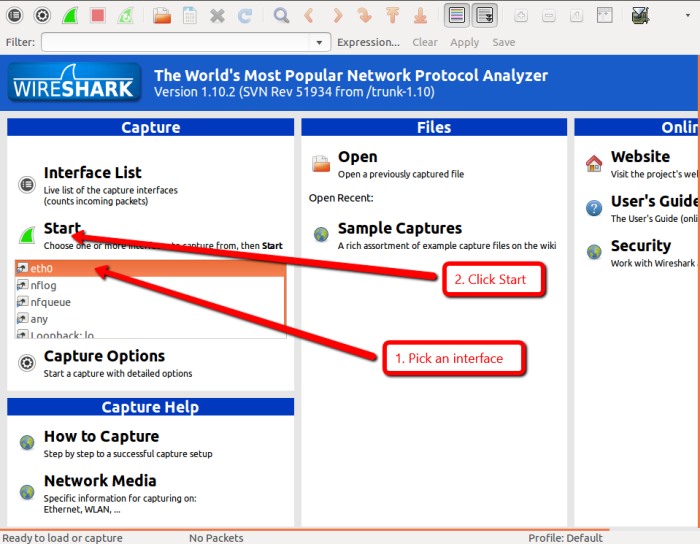Click gear icon beside Capture Options
Viewport: 700px width, 544px height.
coord(27,363)
